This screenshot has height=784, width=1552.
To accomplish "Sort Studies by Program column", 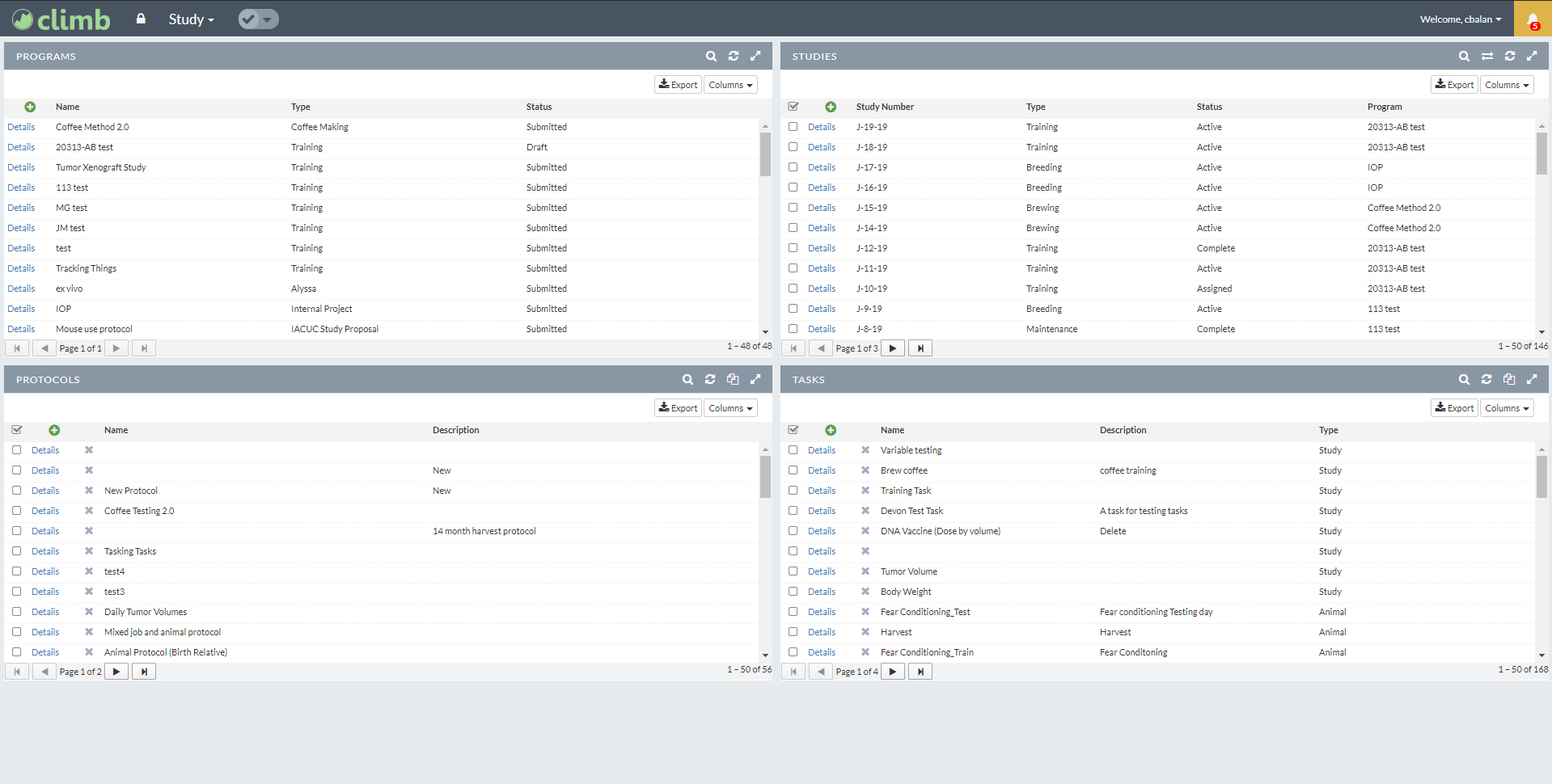I will (1385, 107).
